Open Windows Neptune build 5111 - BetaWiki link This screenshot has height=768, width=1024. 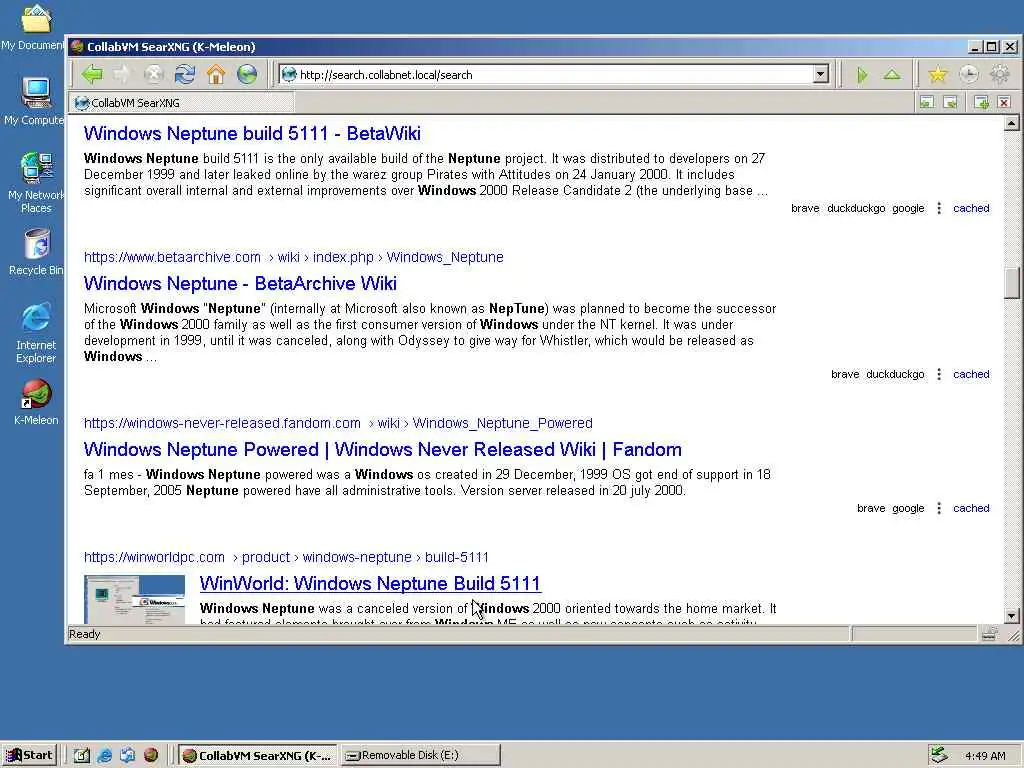click(x=252, y=133)
